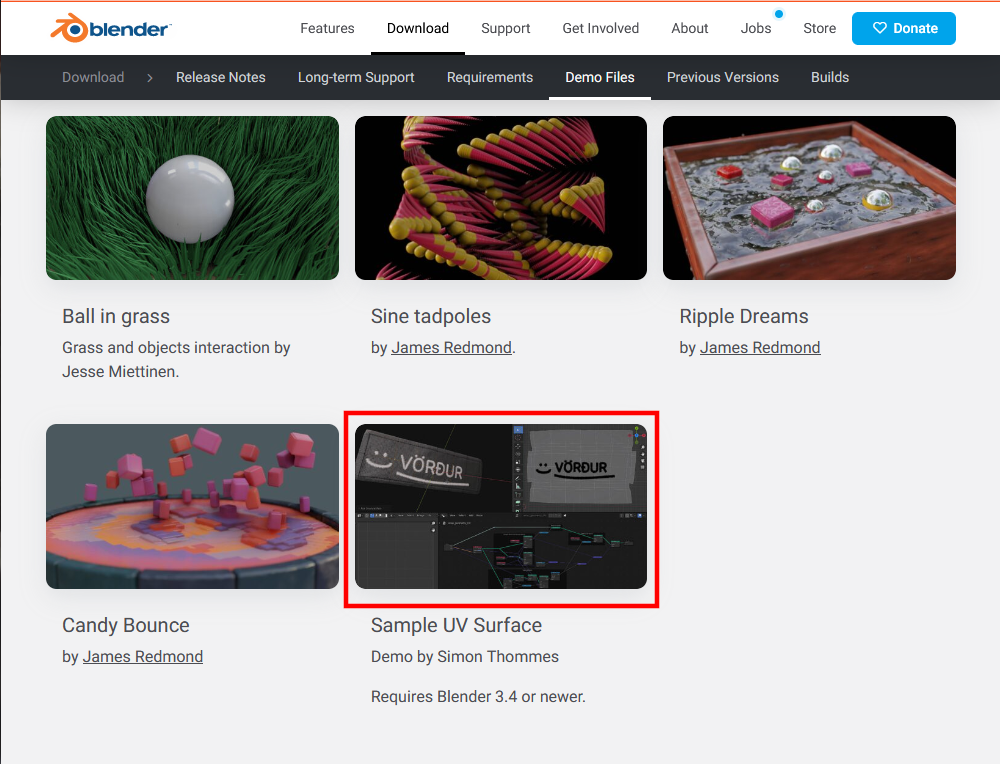Image resolution: width=1000 pixels, height=764 pixels.
Task: Open the Download menu item
Action: point(418,28)
